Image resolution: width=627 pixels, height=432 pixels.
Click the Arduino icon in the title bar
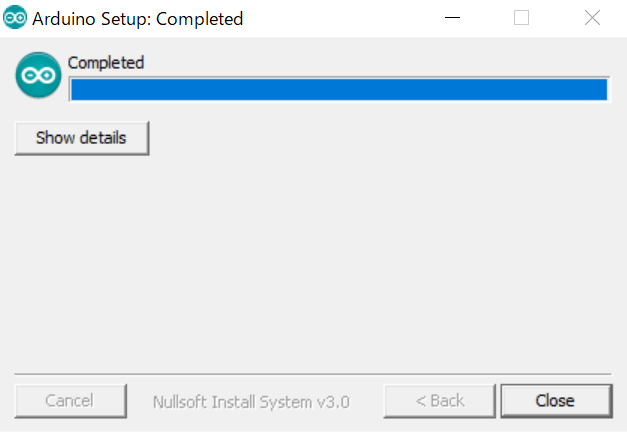coord(15,18)
